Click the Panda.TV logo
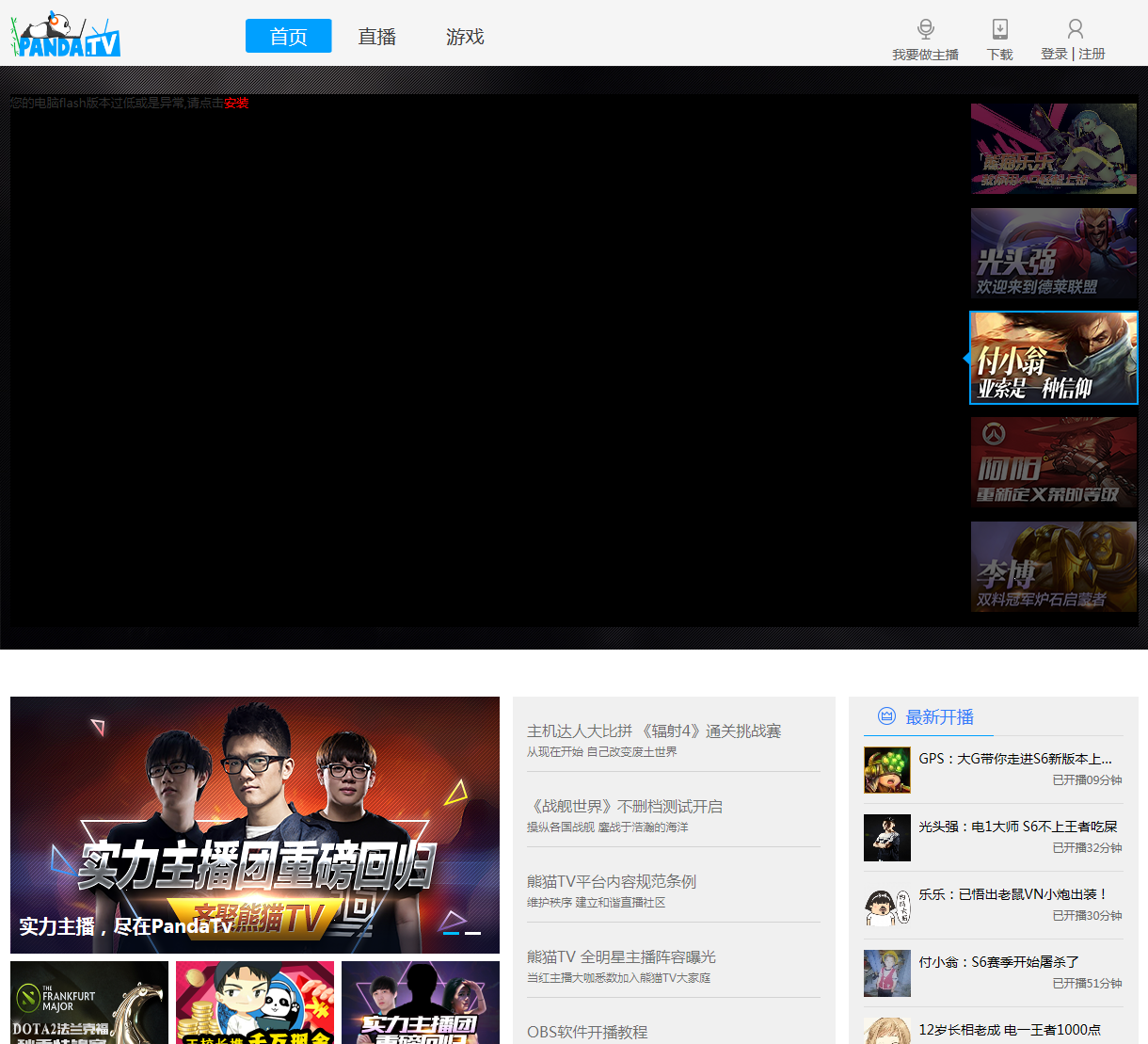1148x1044 pixels. click(x=66, y=36)
